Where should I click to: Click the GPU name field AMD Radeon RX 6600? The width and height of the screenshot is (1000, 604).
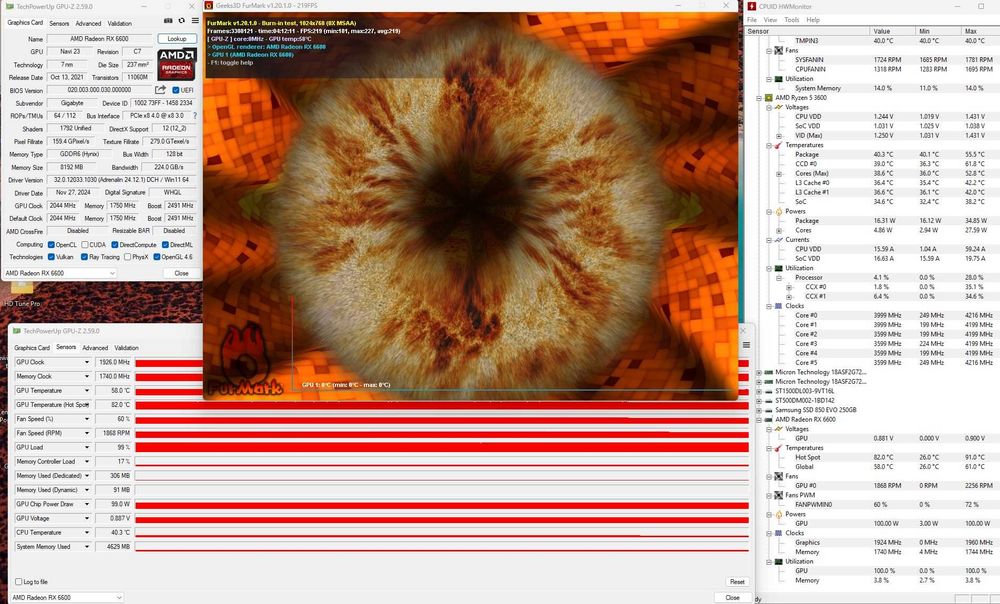[x=99, y=39]
